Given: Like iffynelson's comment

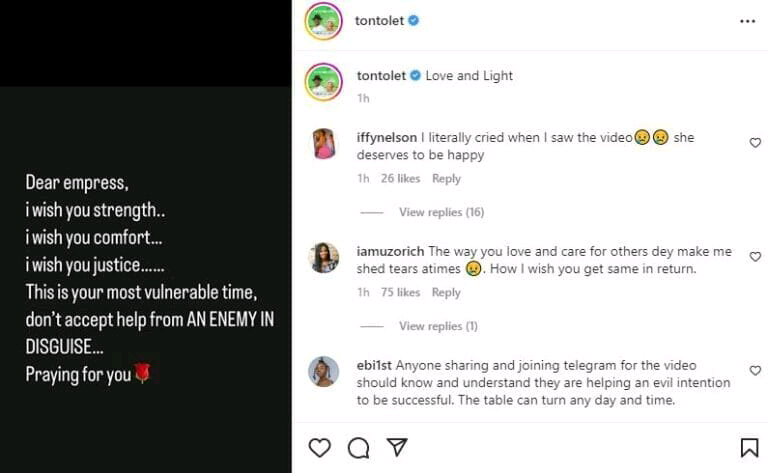Looking at the screenshot, I should 755,143.
